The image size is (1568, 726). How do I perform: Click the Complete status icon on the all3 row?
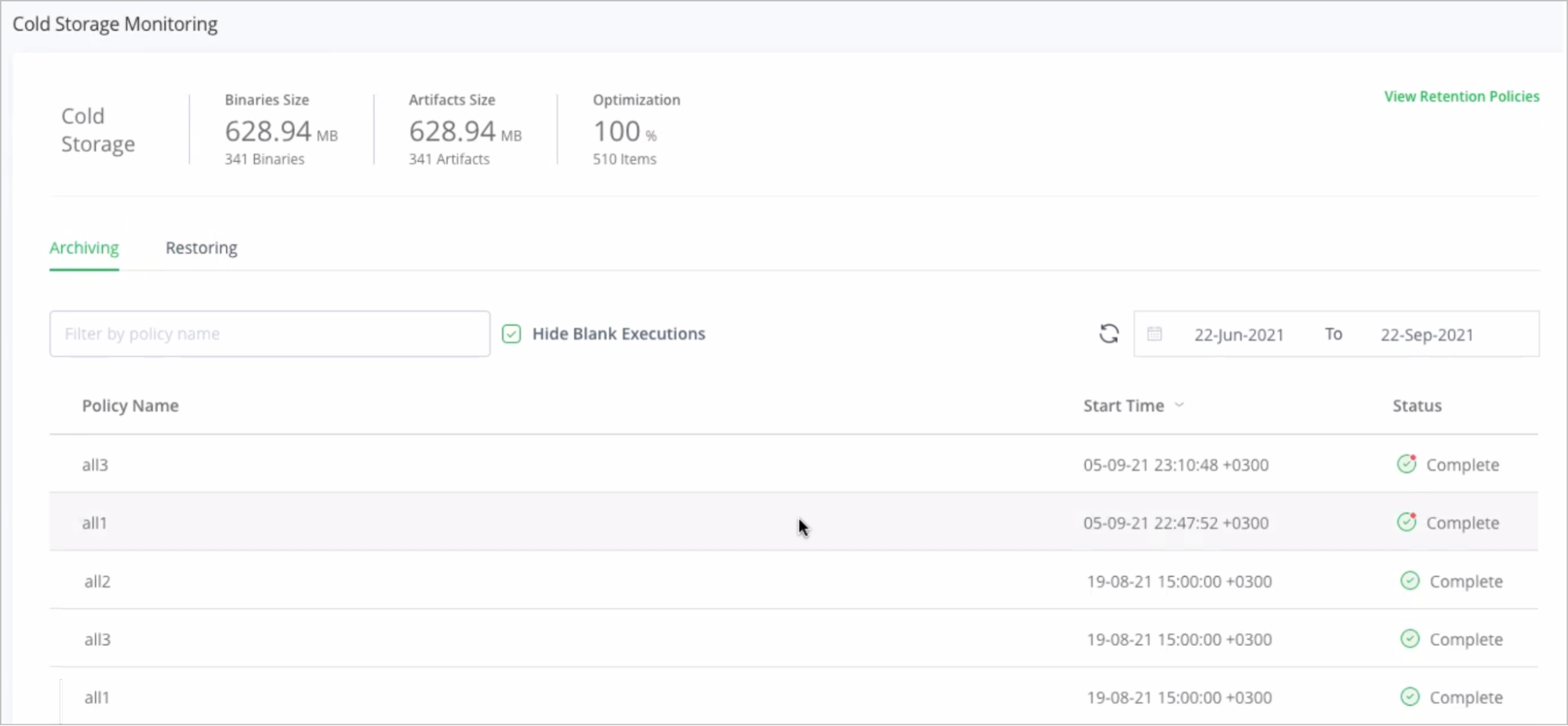pyautogui.click(x=1406, y=464)
